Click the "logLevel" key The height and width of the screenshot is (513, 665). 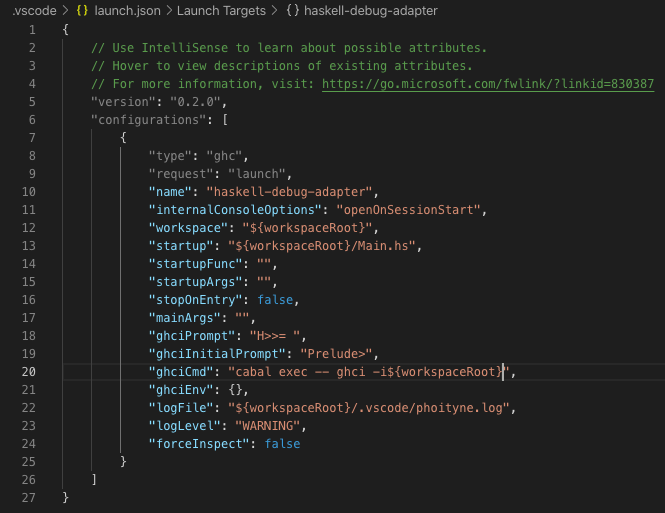(185, 426)
